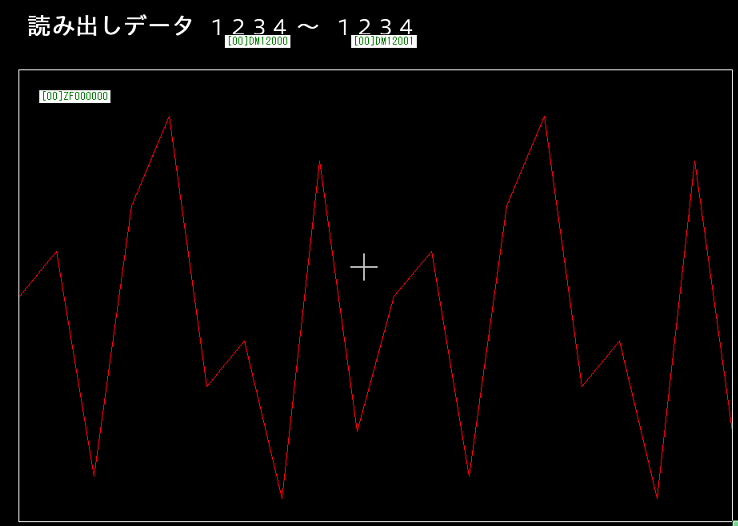Select the red line graph trace
Screen dimensions: 738x526
[x=376, y=307]
